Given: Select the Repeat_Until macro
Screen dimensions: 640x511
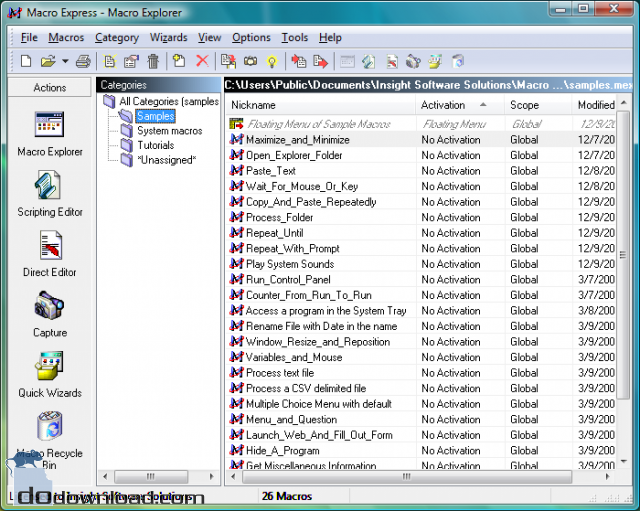Looking at the screenshot, I should [x=421, y=233].
